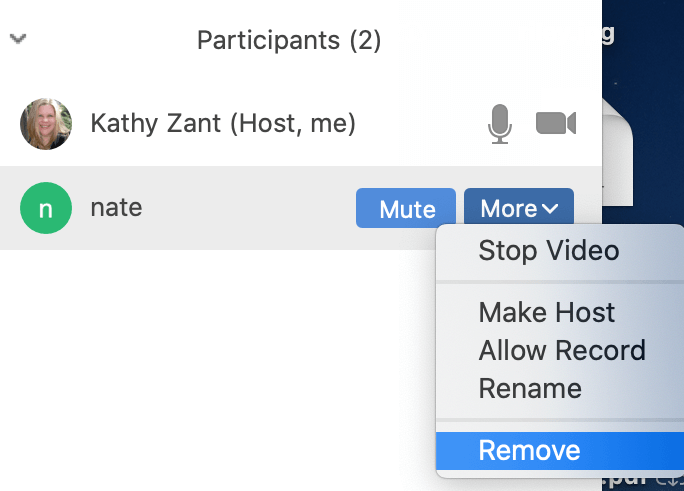The image size is (684, 491).
Task: Collapse the Participants panel chevron
Action: [18, 40]
